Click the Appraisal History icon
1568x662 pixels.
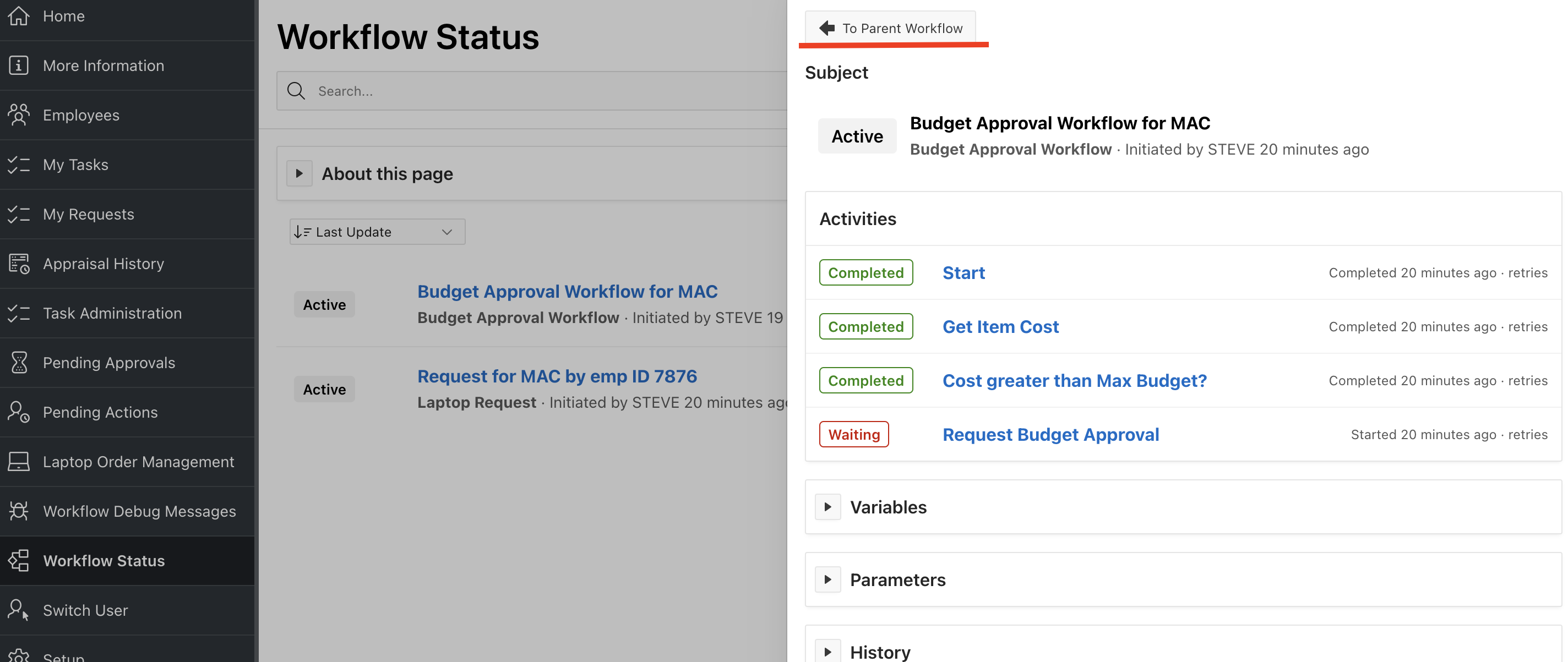[x=19, y=264]
